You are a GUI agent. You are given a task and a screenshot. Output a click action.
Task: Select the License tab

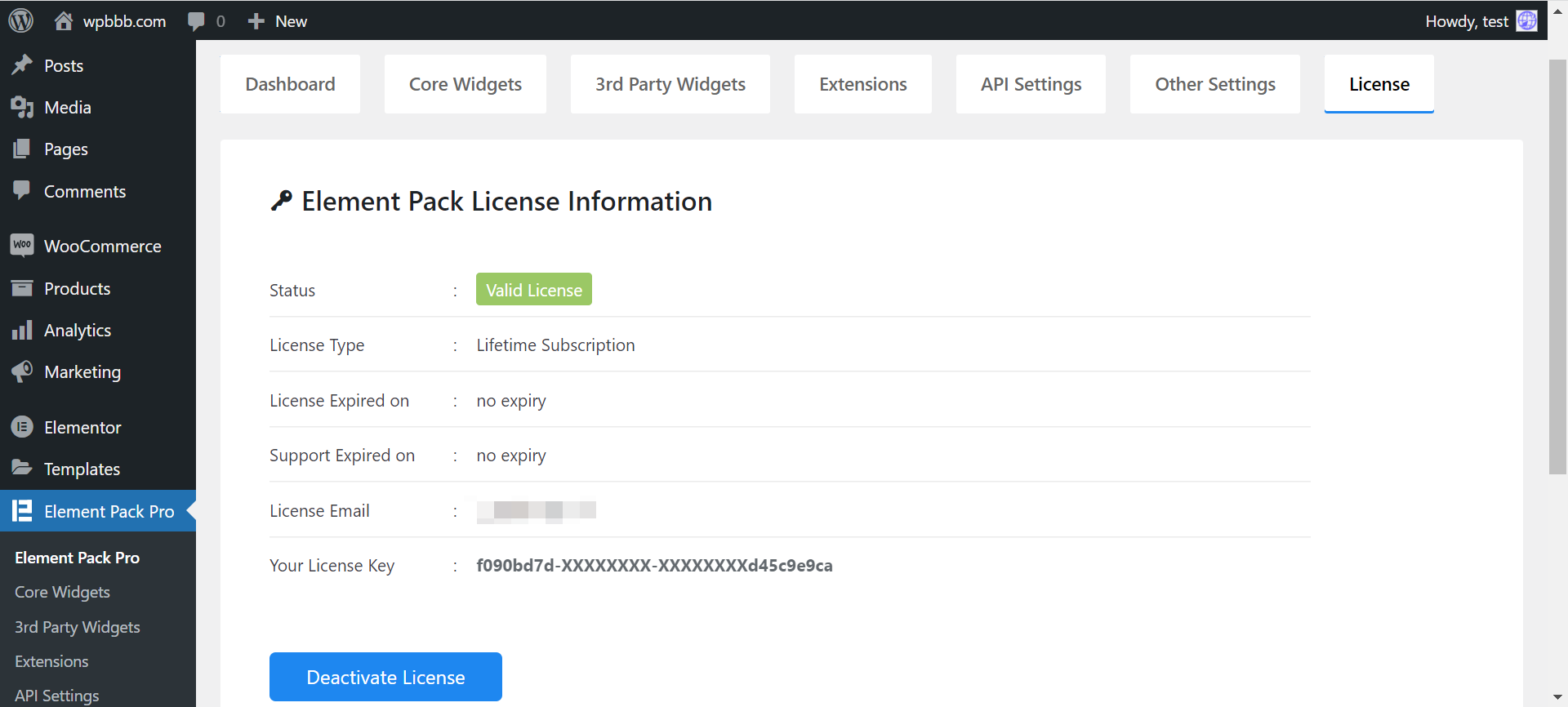coord(1379,84)
